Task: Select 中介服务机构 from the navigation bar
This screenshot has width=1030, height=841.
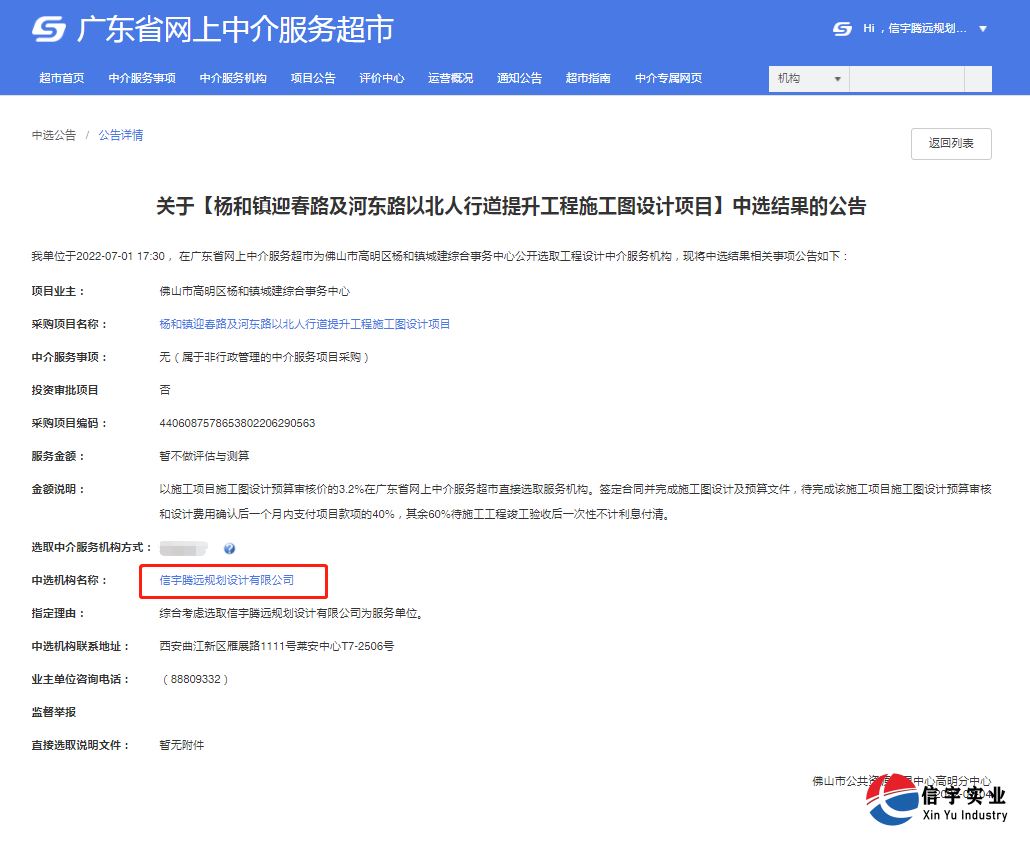Action: [x=233, y=78]
